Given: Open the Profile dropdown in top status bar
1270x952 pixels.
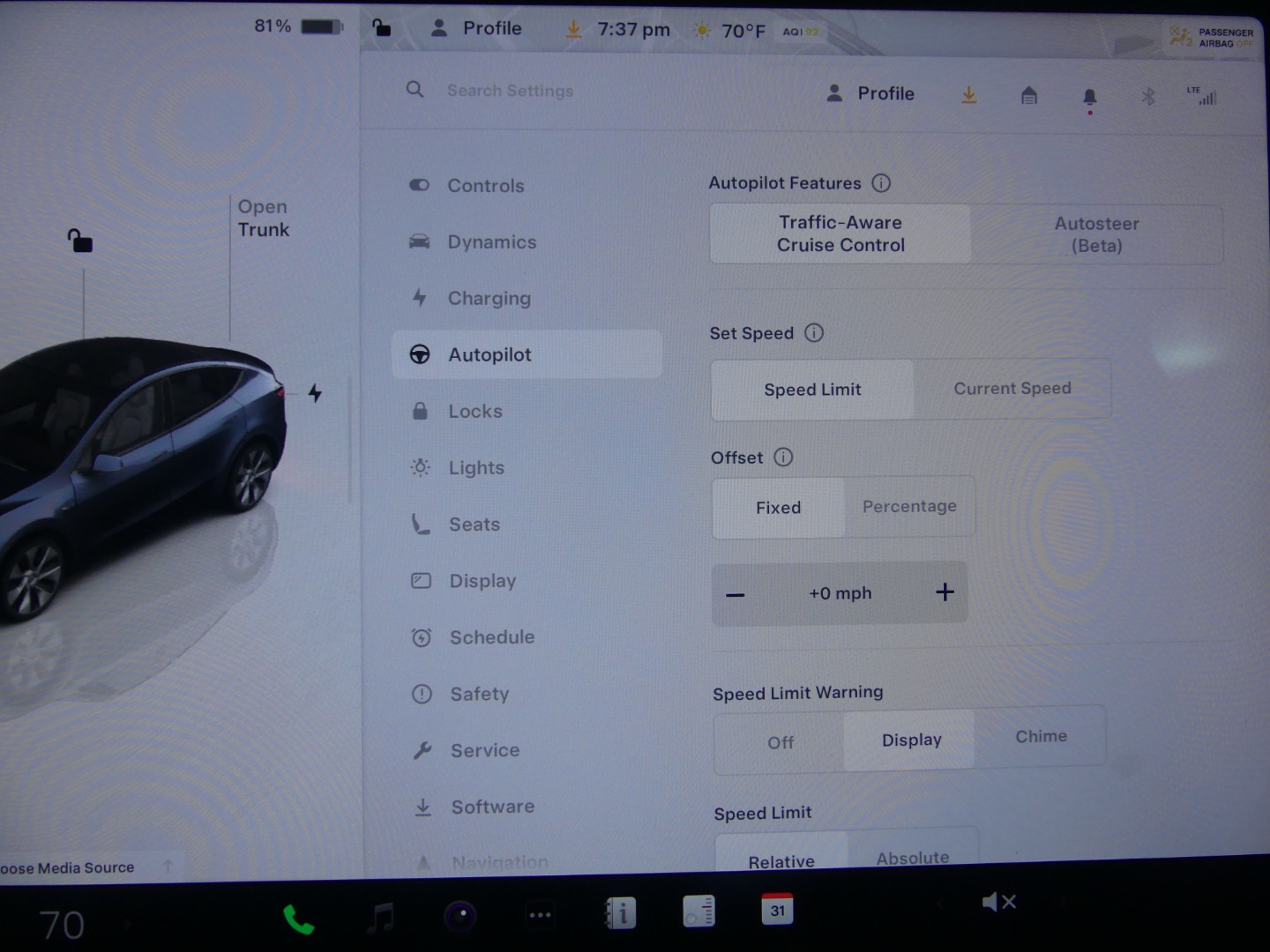Looking at the screenshot, I should [476, 29].
